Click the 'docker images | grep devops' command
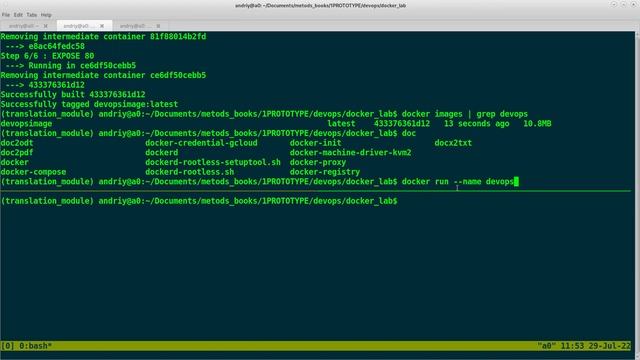The height and width of the screenshot is (360, 640). coord(465,114)
